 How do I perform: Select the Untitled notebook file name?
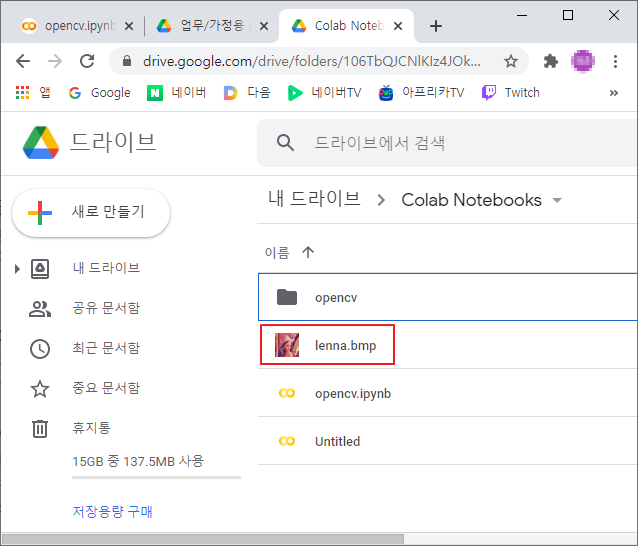(337, 441)
